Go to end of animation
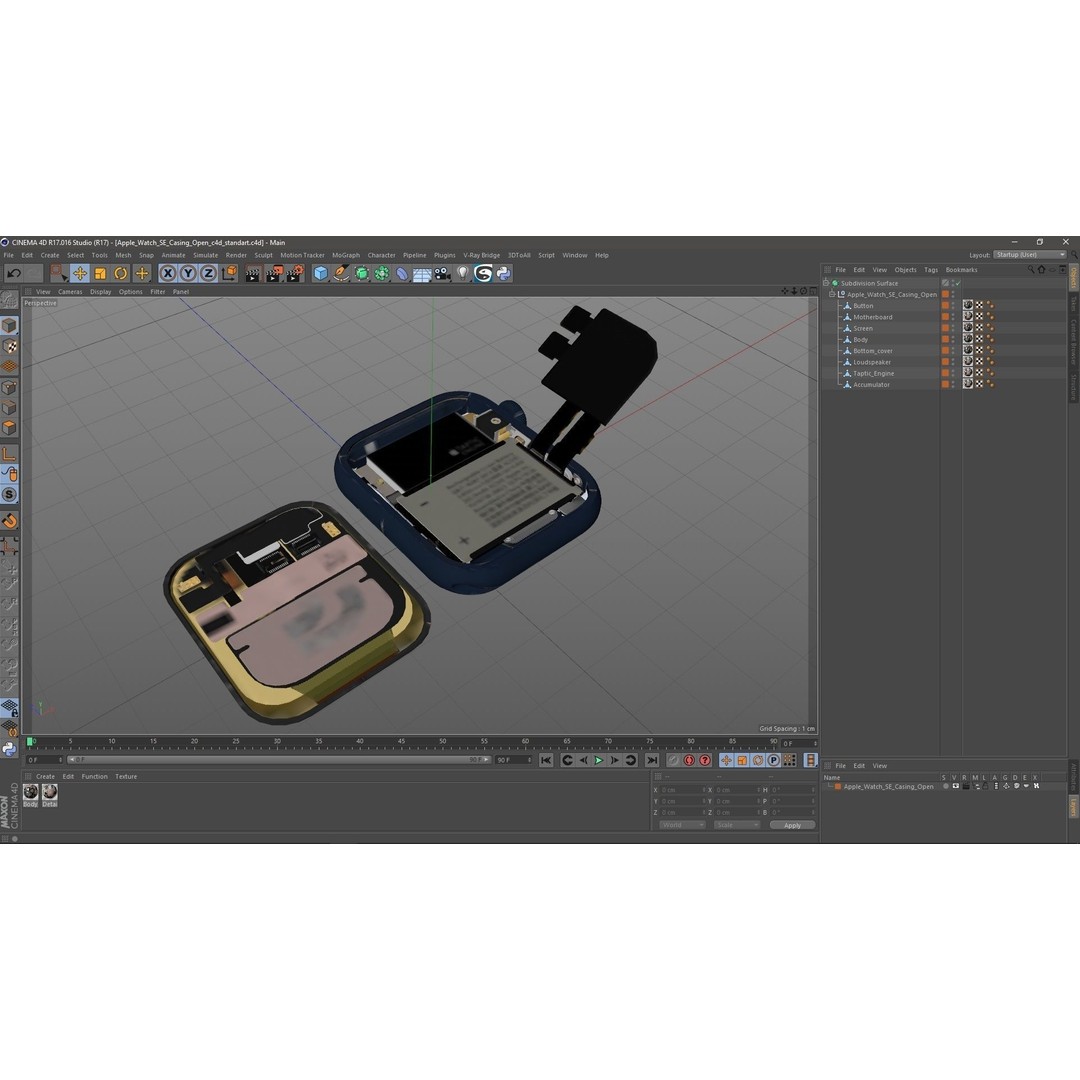 652,760
